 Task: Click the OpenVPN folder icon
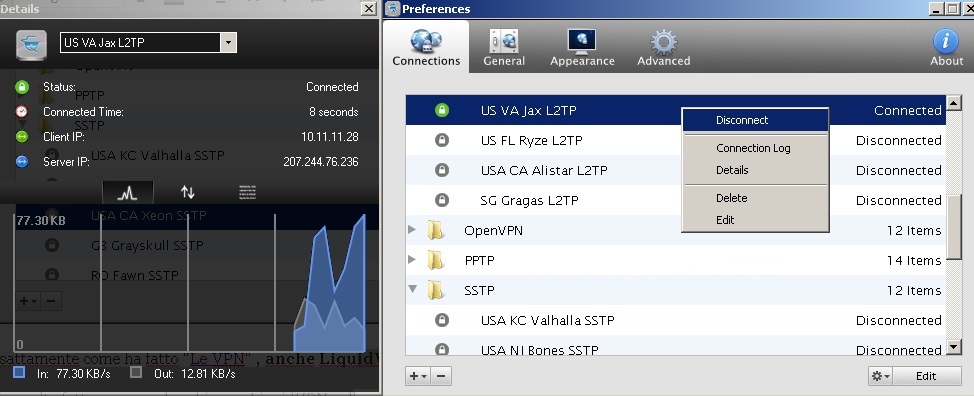[x=435, y=230]
